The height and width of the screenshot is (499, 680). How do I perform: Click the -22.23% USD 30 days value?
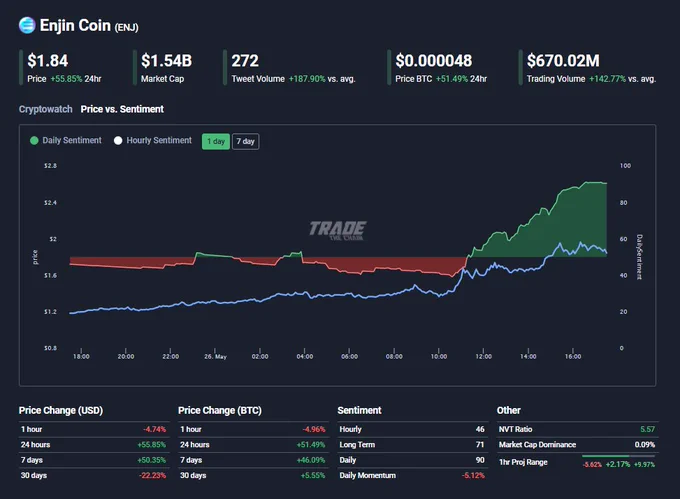pyautogui.click(x=153, y=476)
